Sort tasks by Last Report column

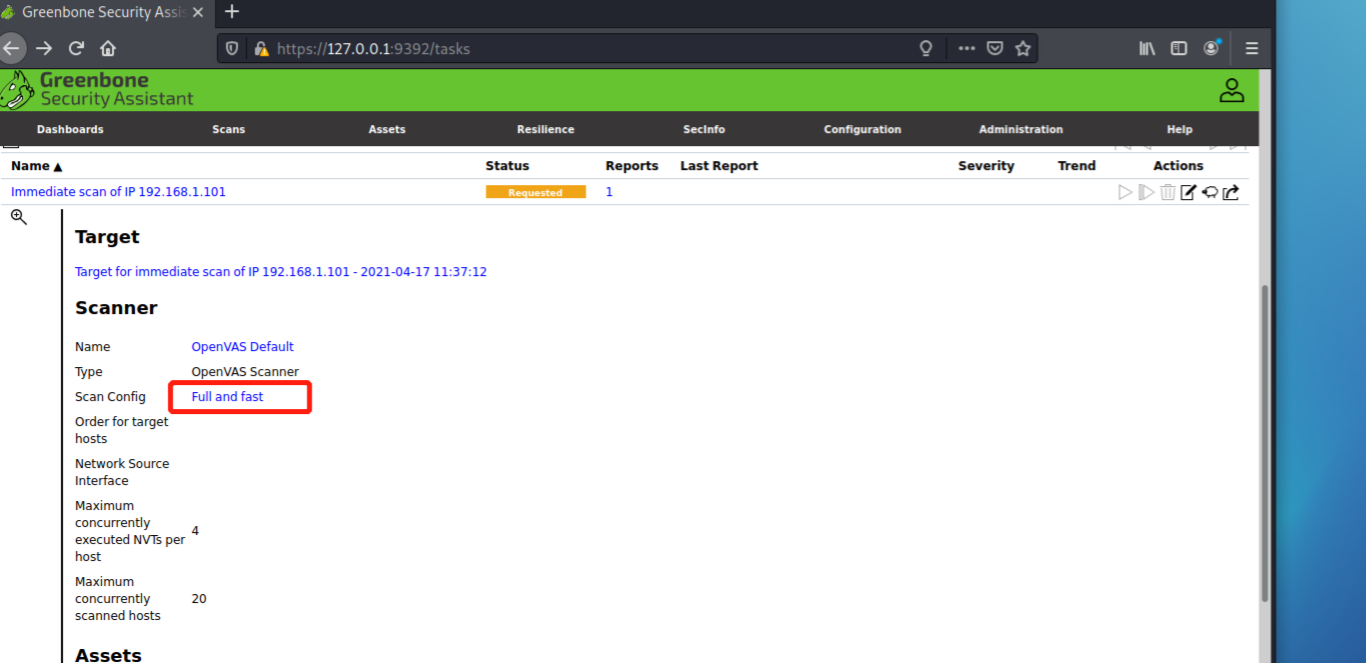click(x=719, y=166)
